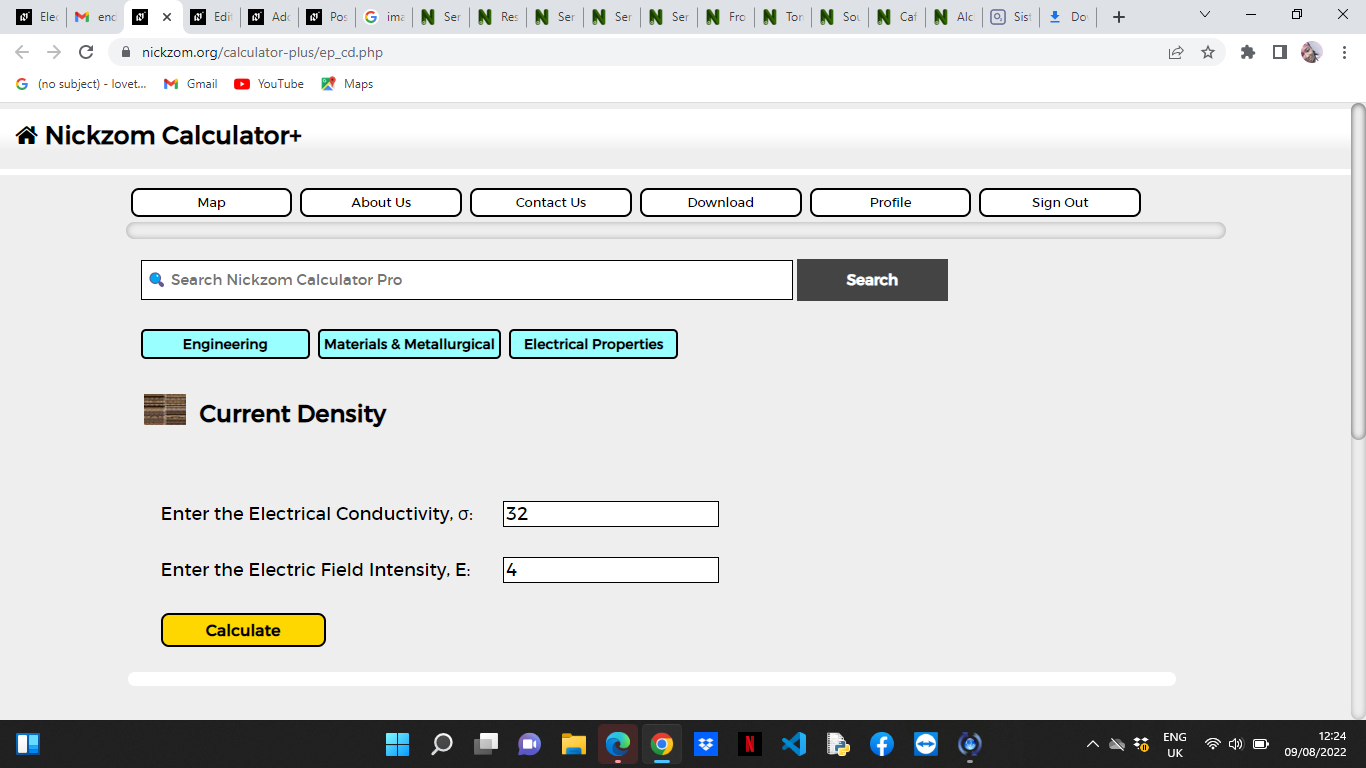This screenshot has height=768, width=1366.
Task: Click the browser address bar URL
Action: (x=262, y=52)
